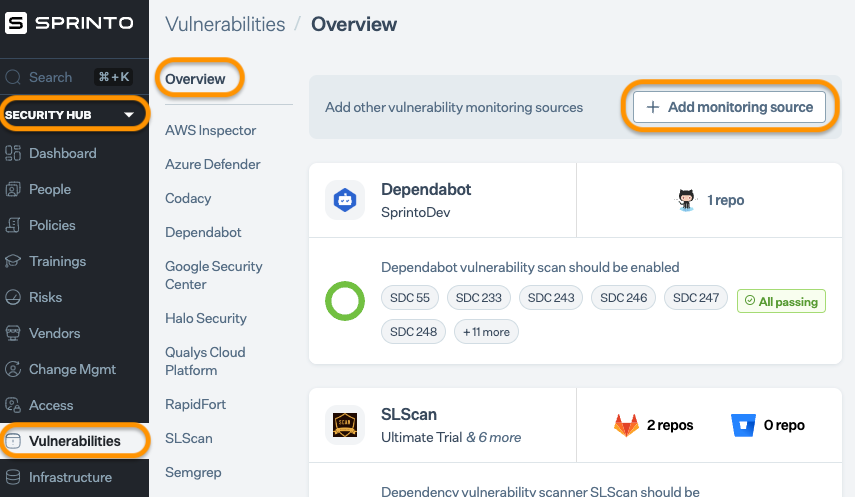Click the Dashboard sidebar icon
Image resolution: width=855 pixels, height=497 pixels.
(13, 153)
